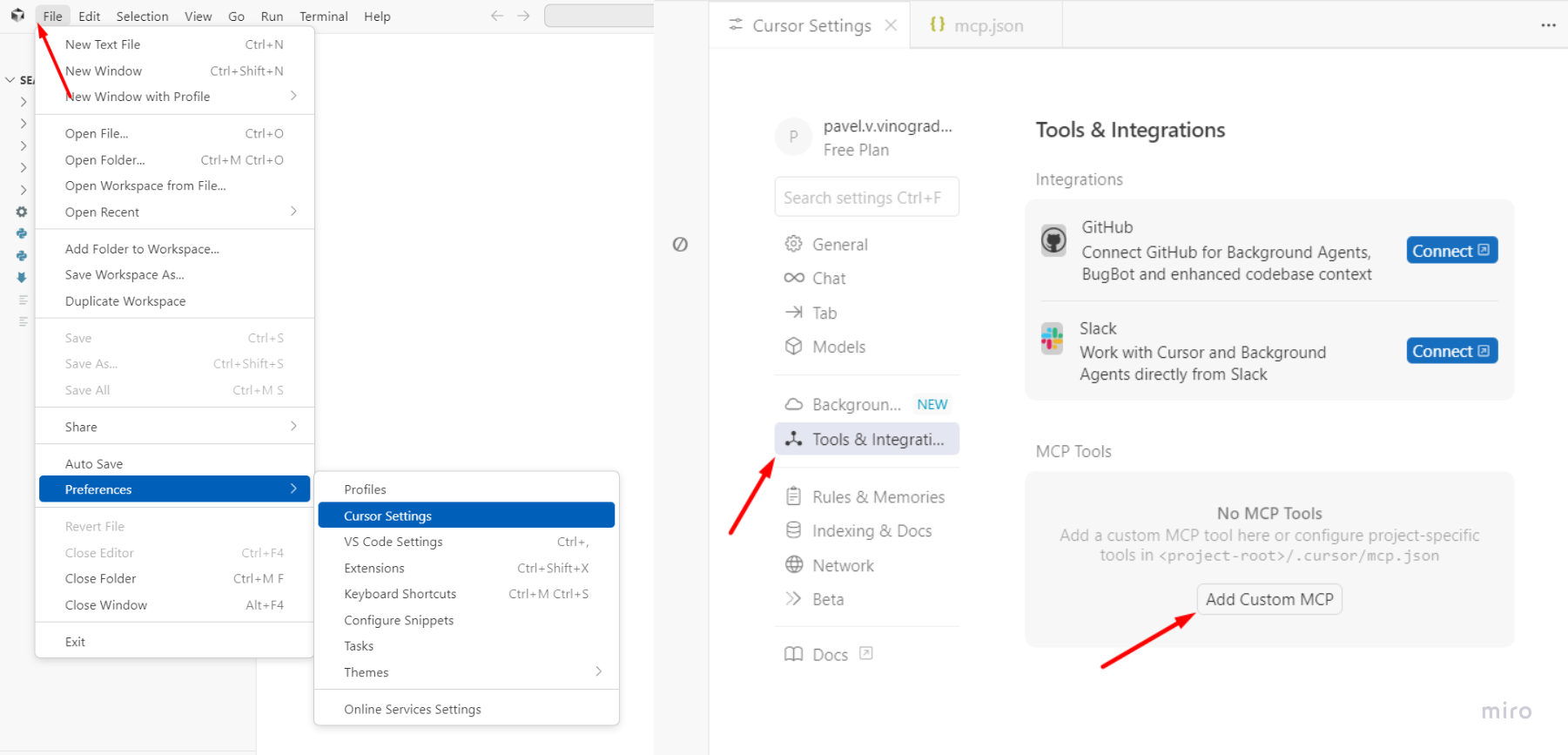Open VS Code Settings
Viewport: 1568px width, 755px height.
click(x=467, y=542)
